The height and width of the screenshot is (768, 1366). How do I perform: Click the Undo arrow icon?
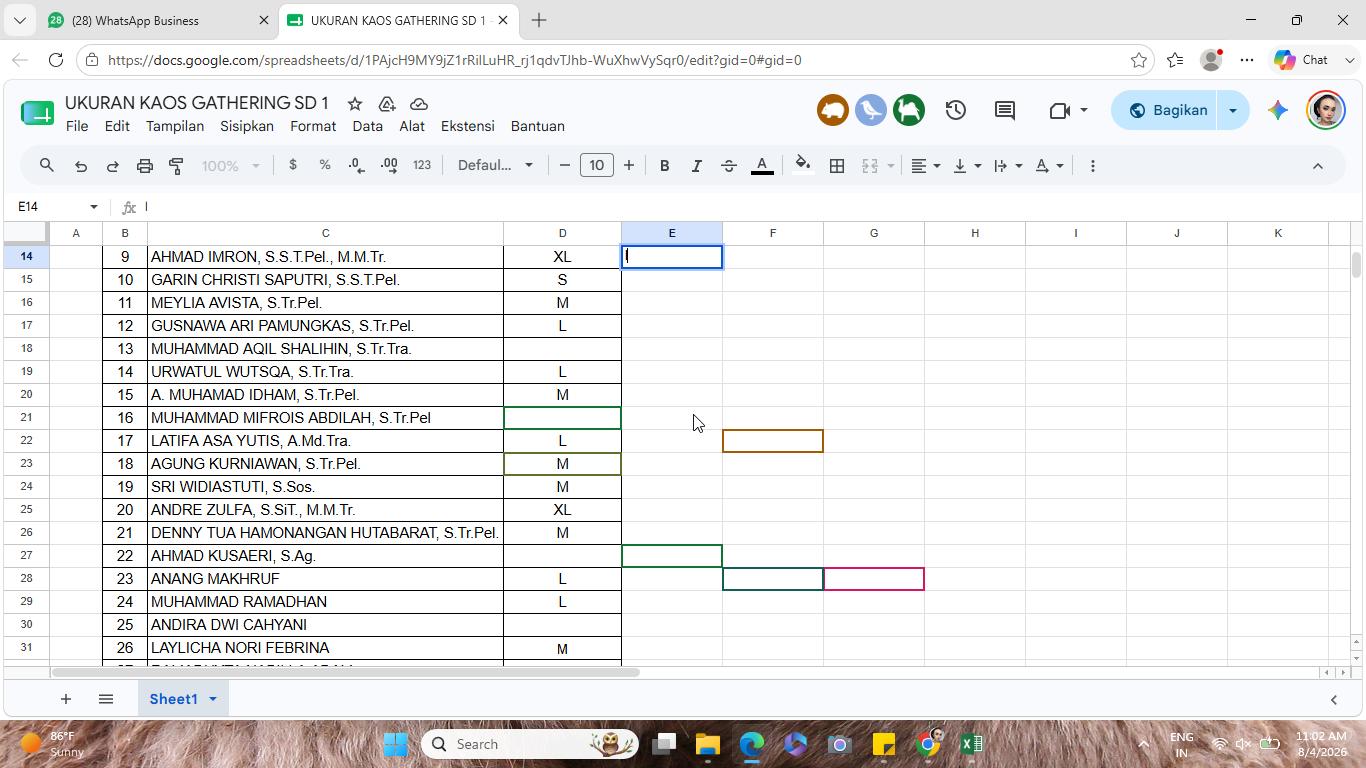pyautogui.click(x=81, y=166)
